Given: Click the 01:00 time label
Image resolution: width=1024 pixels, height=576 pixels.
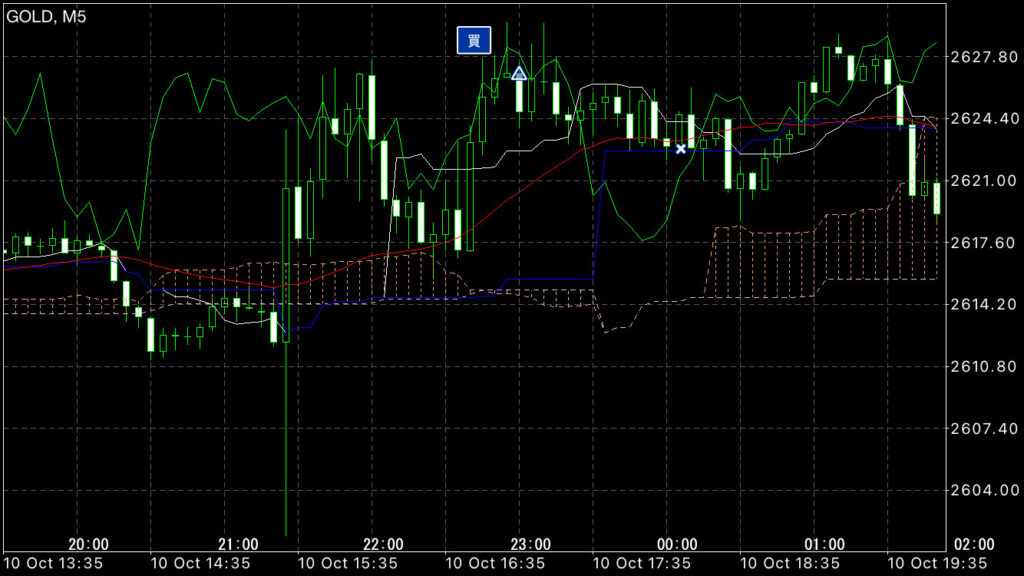Looking at the screenshot, I should (825, 544).
